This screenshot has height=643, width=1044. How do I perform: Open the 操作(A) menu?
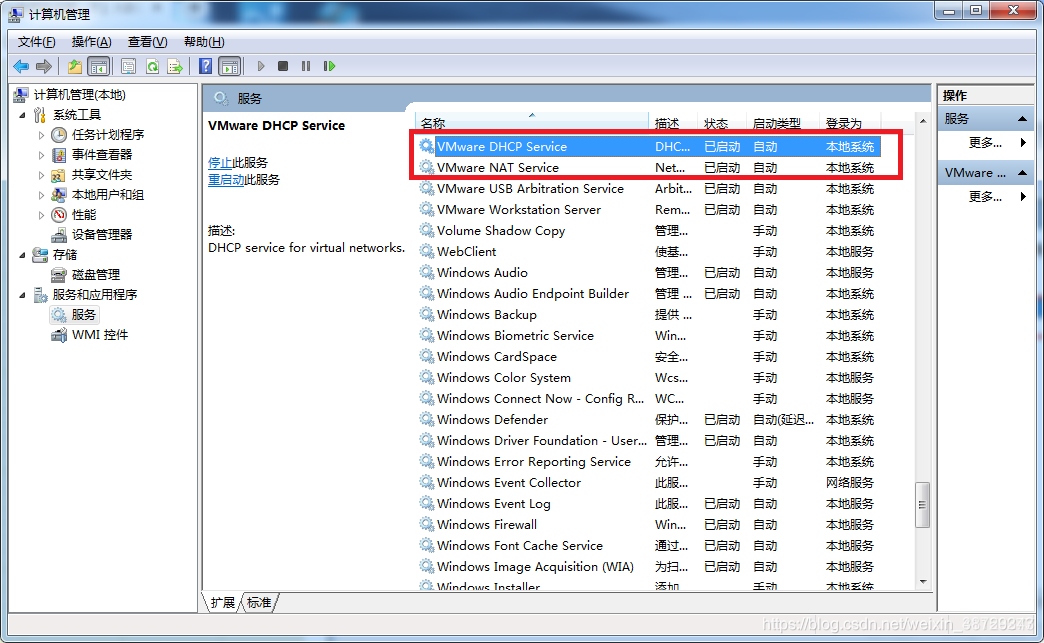[x=92, y=42]
